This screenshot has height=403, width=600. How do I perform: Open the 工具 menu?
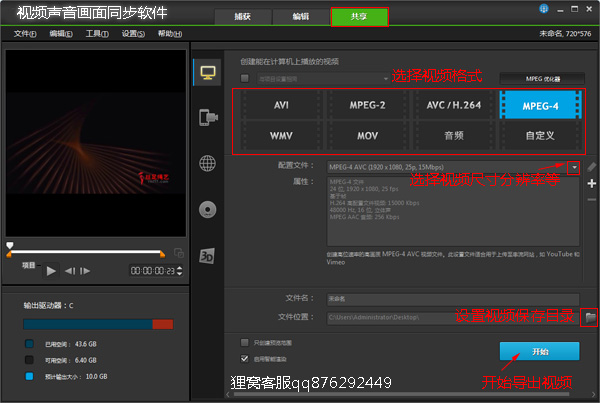pos(97,34)
